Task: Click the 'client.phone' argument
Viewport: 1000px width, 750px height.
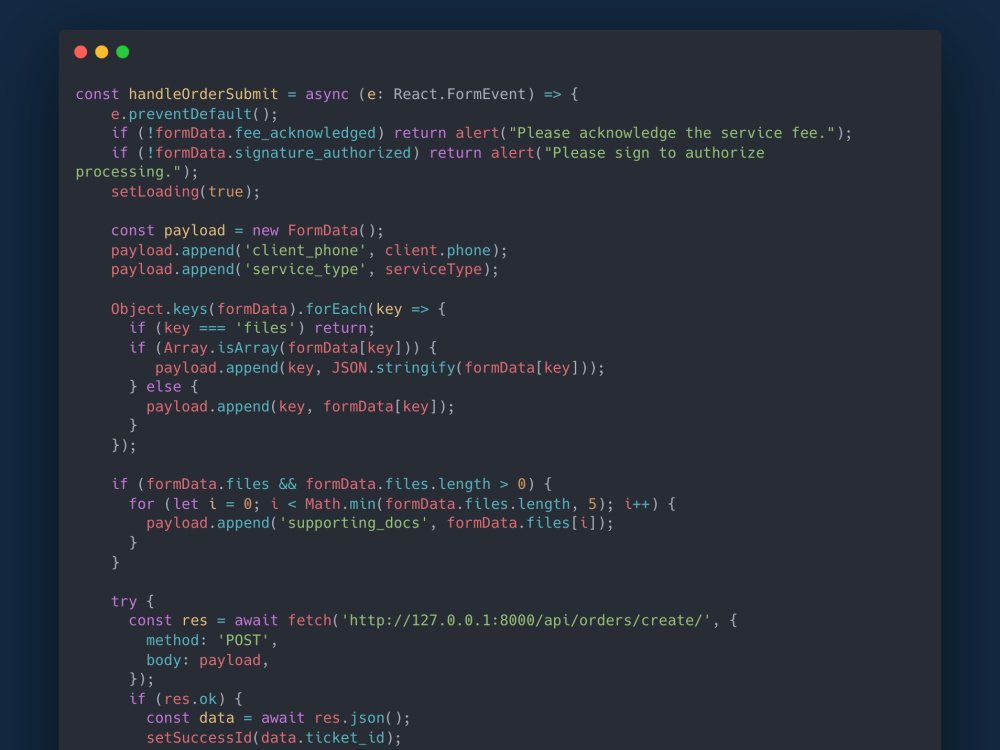Action: click(x=438, y=251)
